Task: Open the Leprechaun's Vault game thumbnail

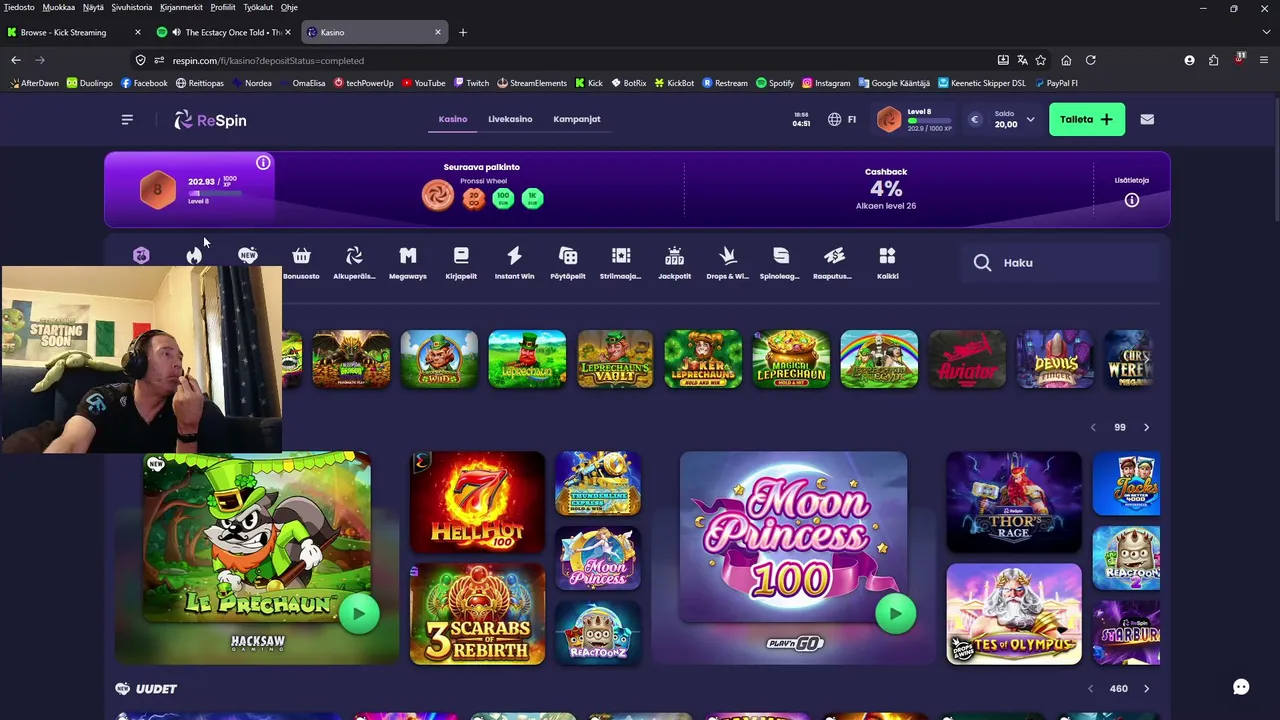Action: 615,359
